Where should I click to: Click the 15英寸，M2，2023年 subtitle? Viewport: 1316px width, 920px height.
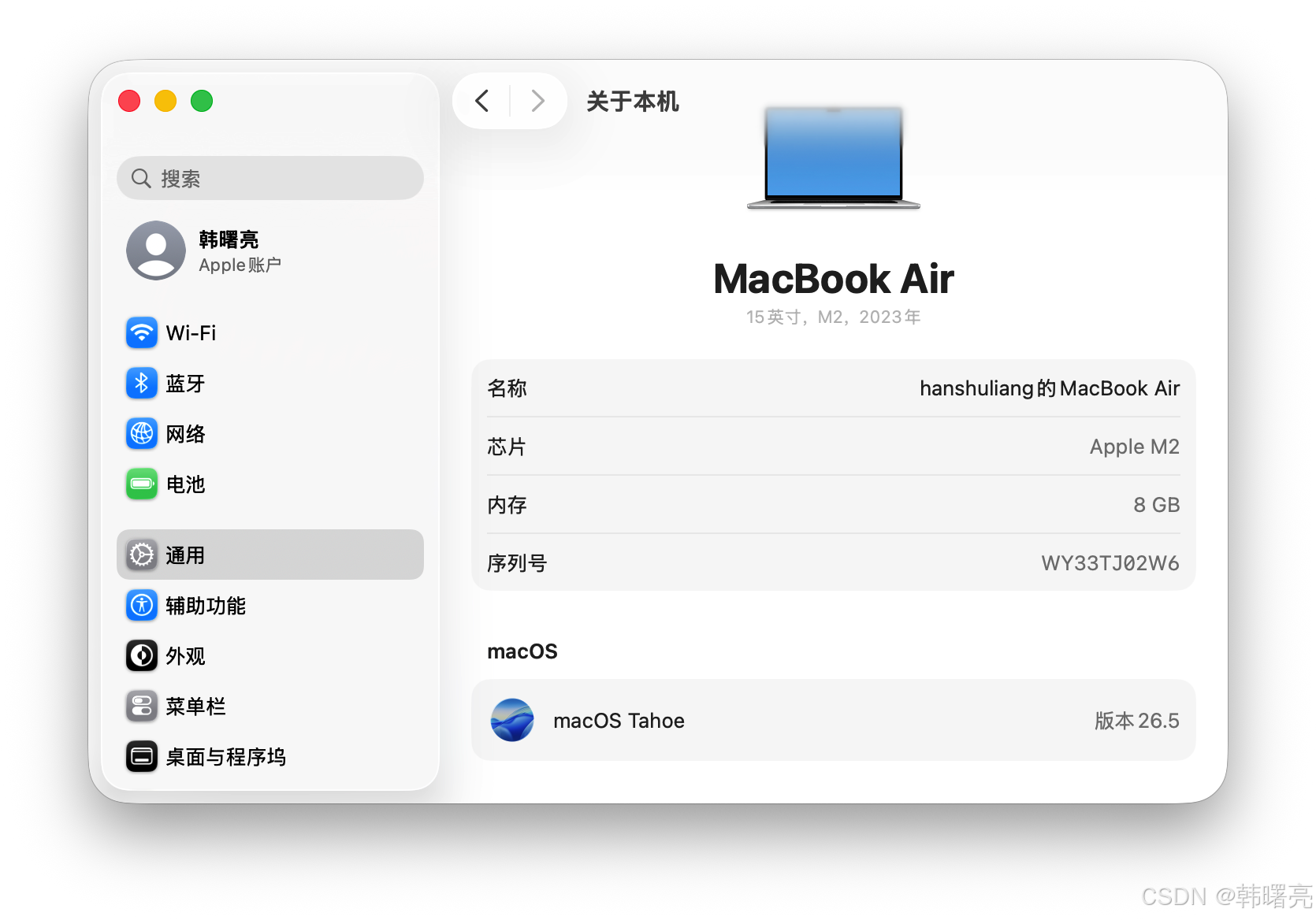point(834,317)
